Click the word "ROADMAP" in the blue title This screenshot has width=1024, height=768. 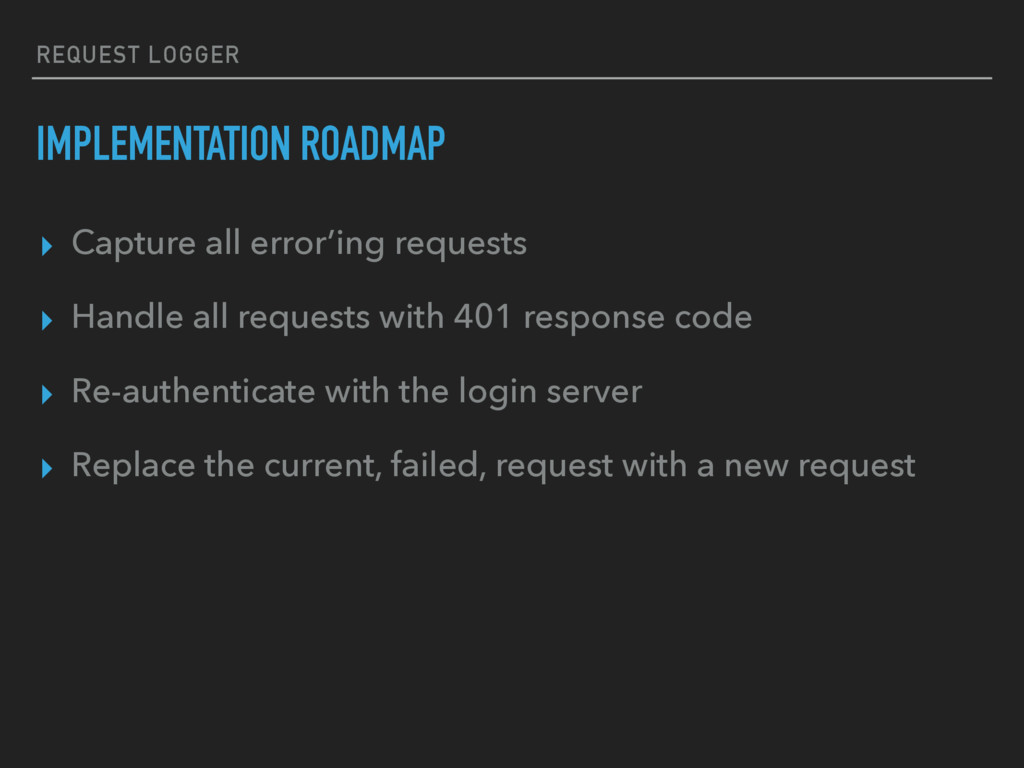coord(373,143)
